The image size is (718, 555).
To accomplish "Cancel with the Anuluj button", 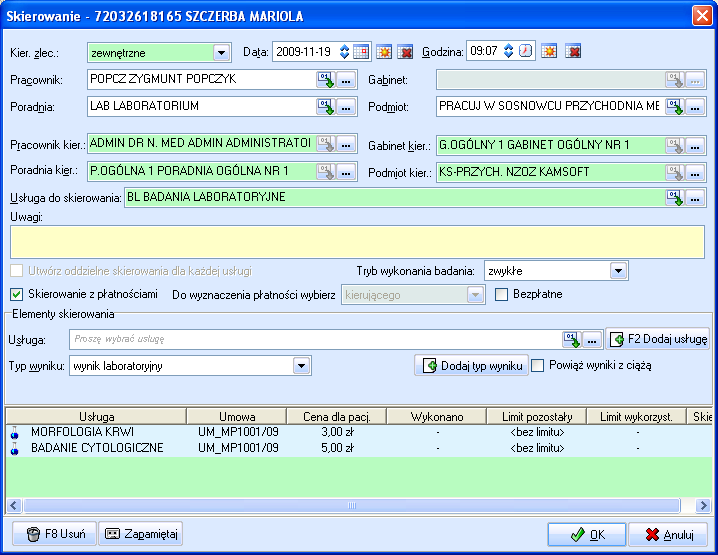I will tap(669, 534).
